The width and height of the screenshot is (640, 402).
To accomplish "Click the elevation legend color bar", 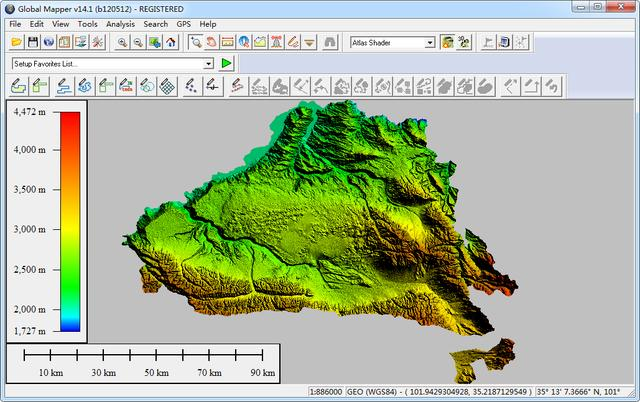I will point(69,220).
